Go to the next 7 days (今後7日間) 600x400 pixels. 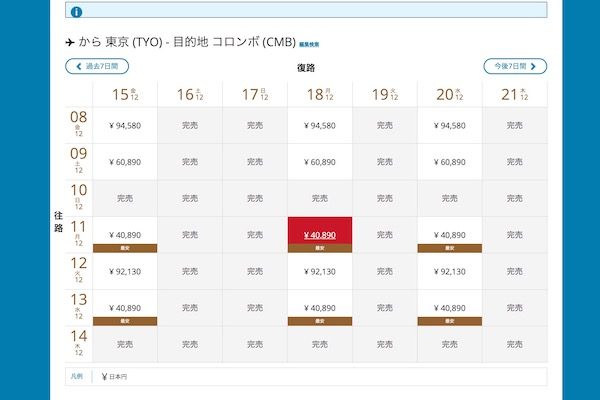(515, 66)
